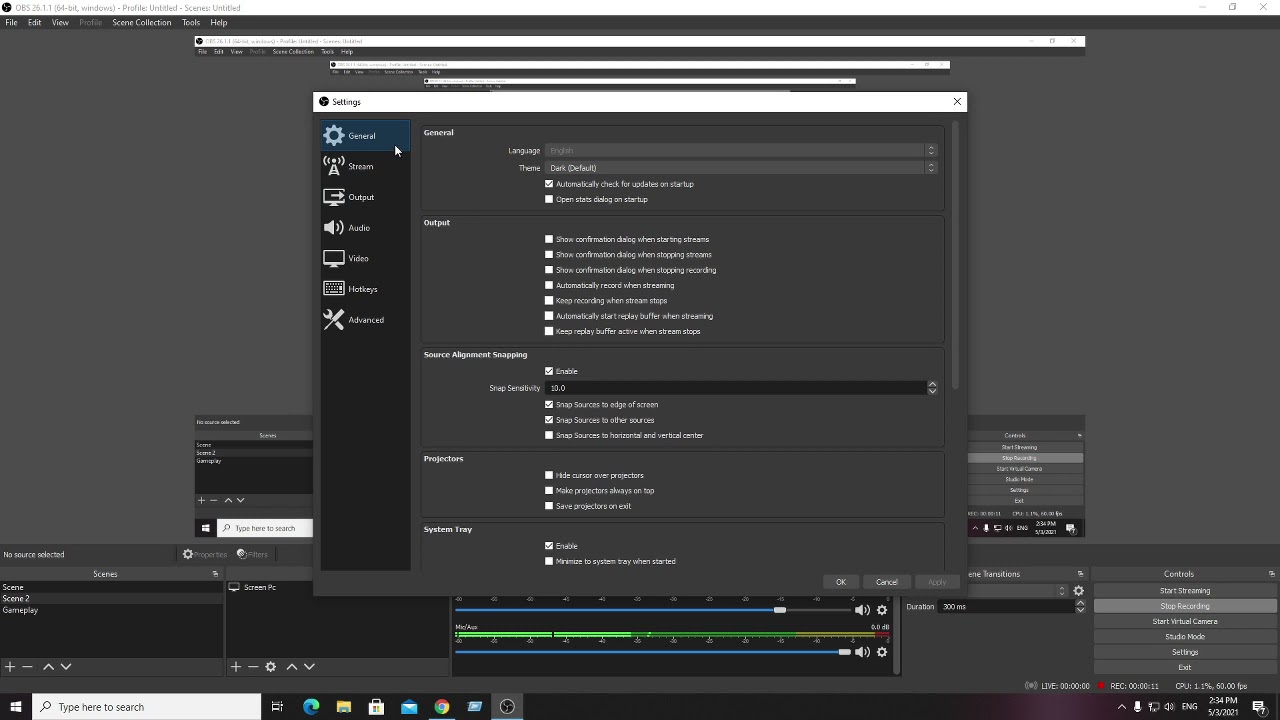The height and width of the screenshot is (720, 1280).
Task: Open the File menu
Action: pos(11,22)
